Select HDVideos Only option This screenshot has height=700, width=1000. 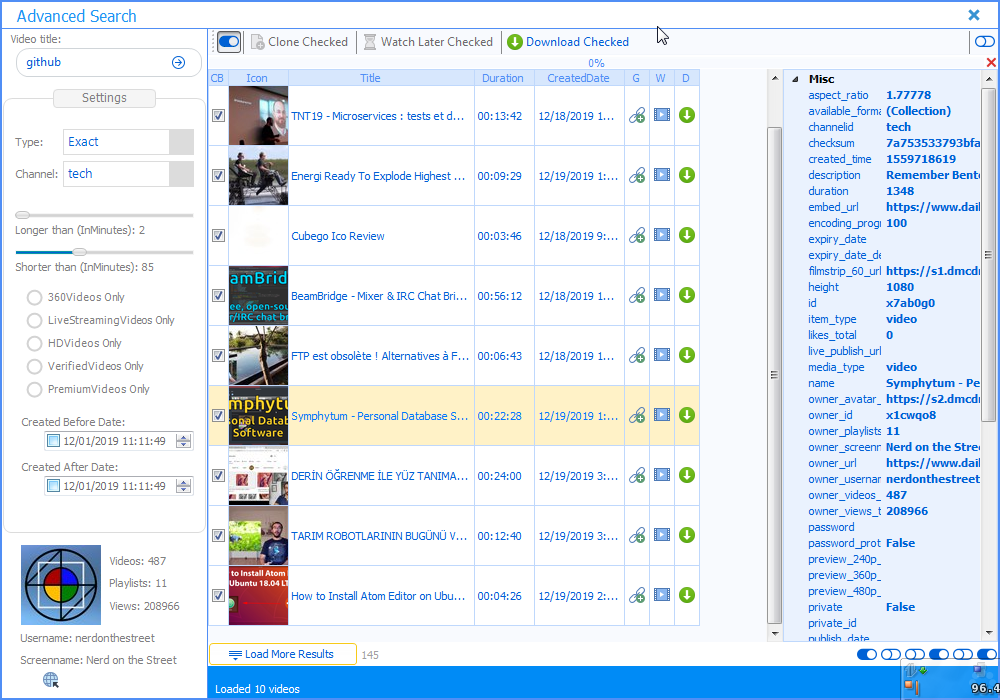coord(34,343)
